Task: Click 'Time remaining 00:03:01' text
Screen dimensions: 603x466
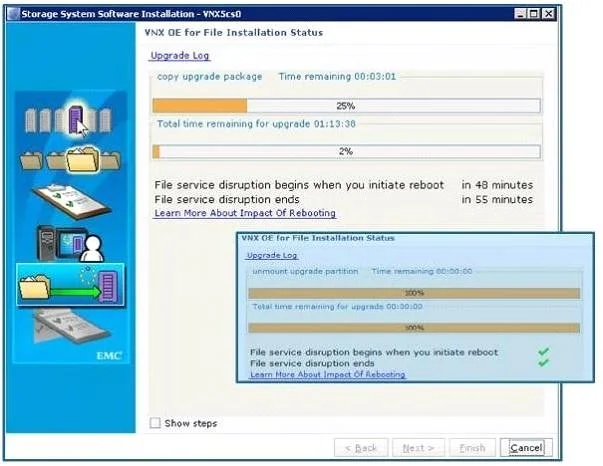Action: tap(337, 77)
